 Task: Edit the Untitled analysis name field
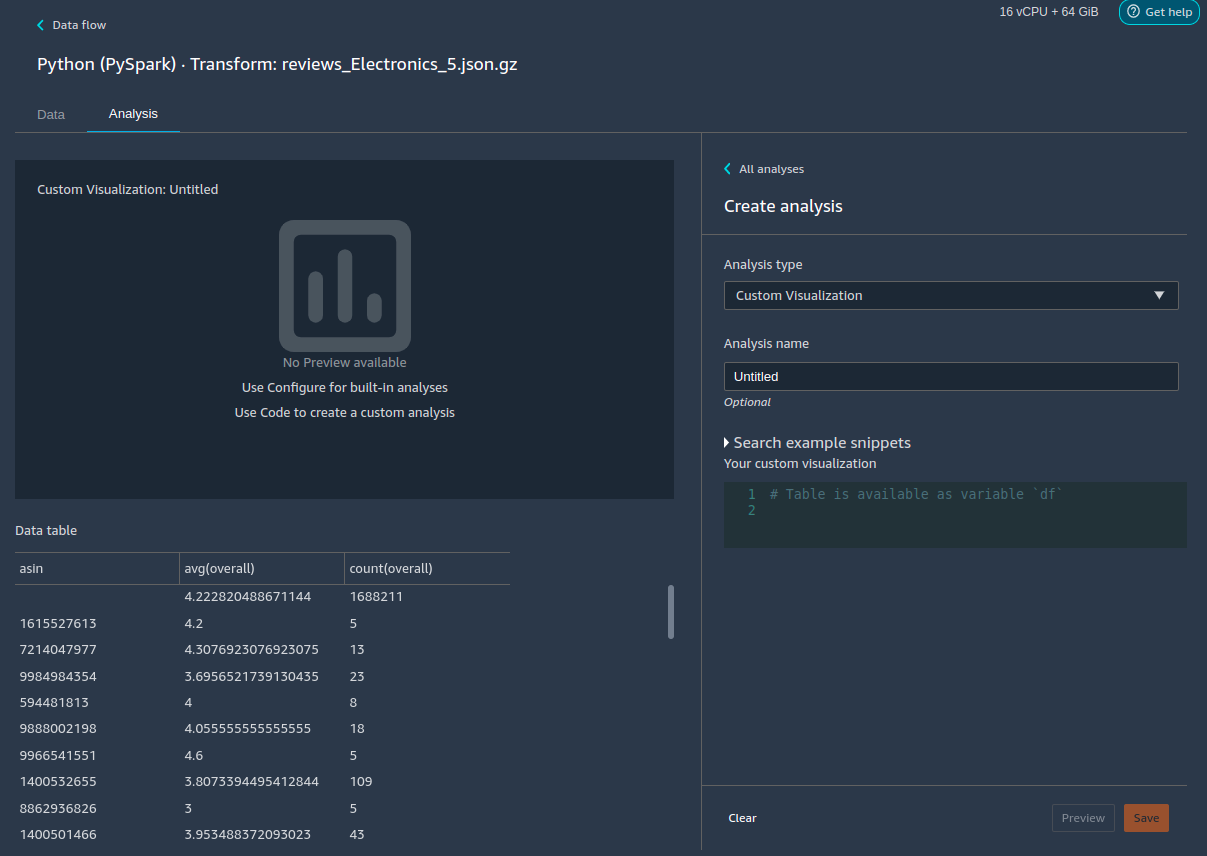coord(951,376)
